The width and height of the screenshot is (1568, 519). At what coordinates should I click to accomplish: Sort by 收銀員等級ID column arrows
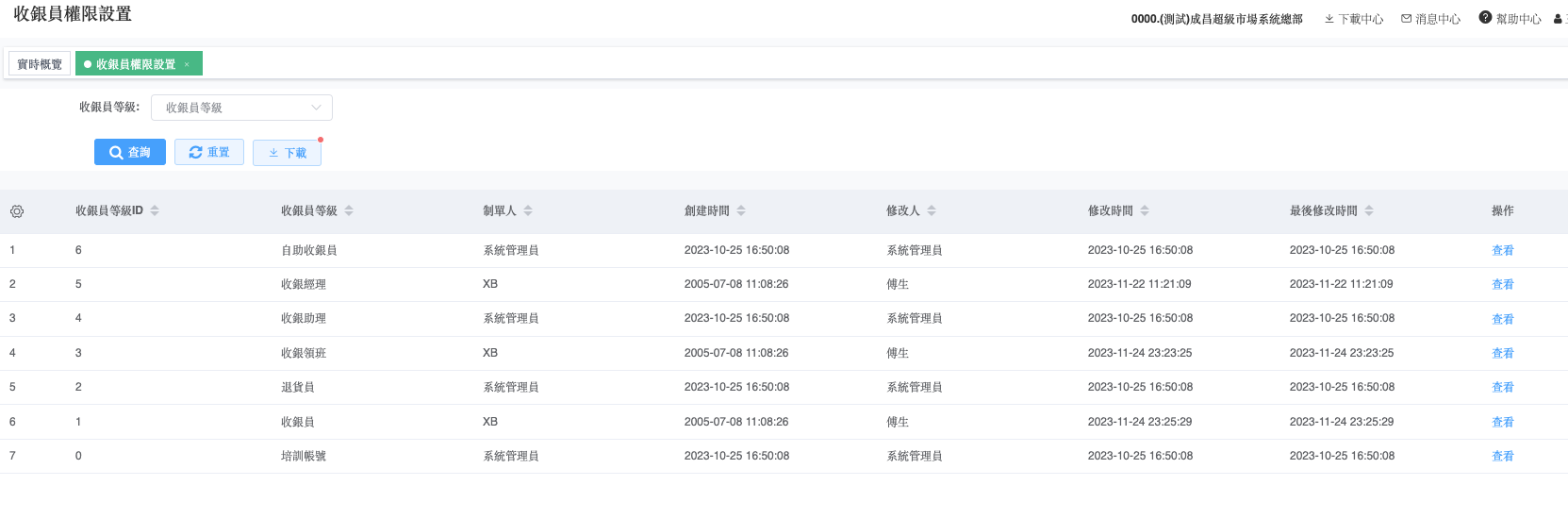click(155, 210)
